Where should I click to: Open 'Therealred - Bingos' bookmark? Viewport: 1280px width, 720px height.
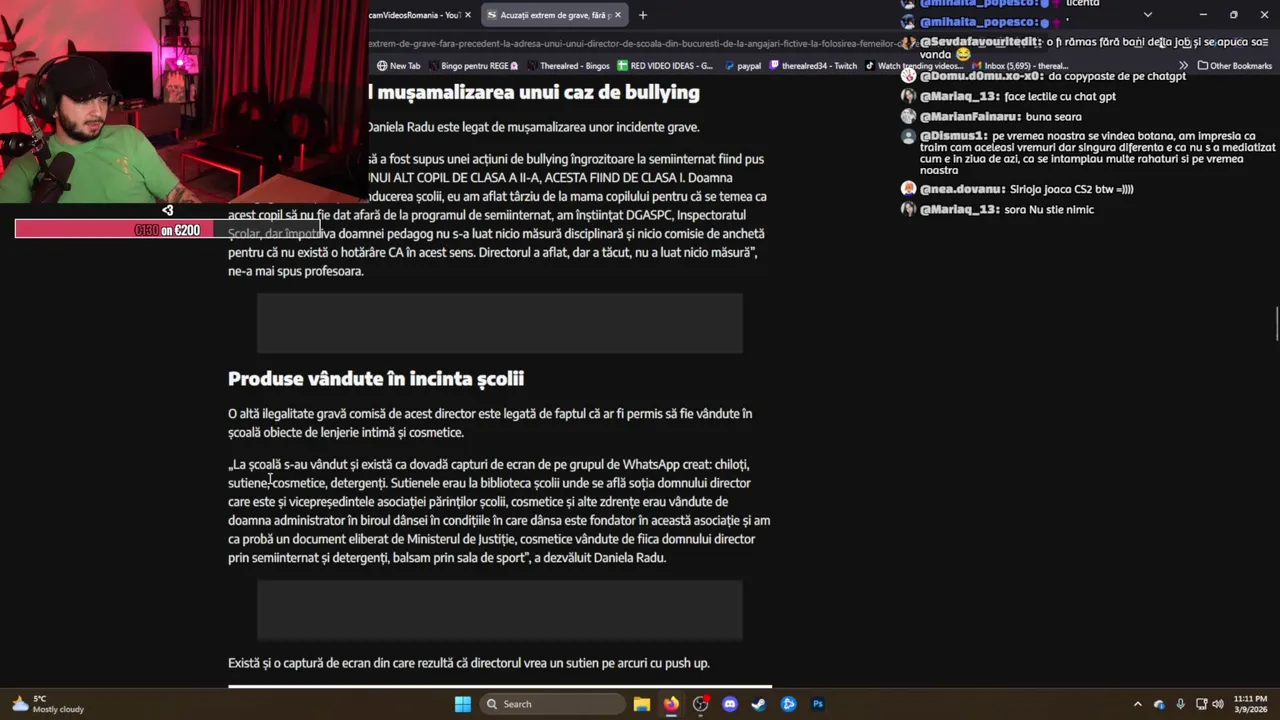pos(567,66)
